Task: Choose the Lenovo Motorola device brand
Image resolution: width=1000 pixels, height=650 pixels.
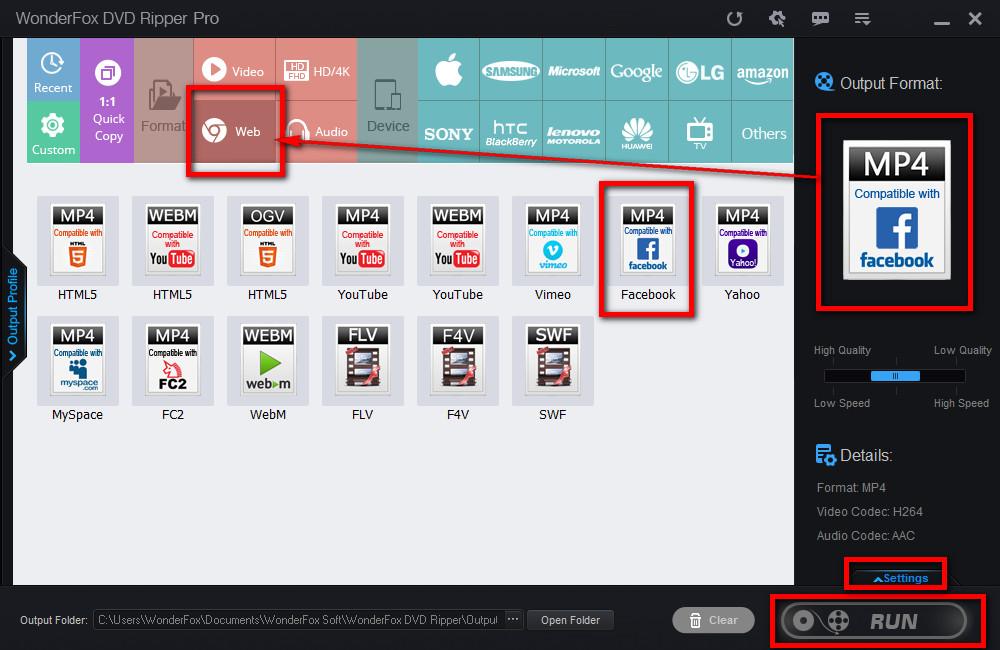Action: pos(573,132)
